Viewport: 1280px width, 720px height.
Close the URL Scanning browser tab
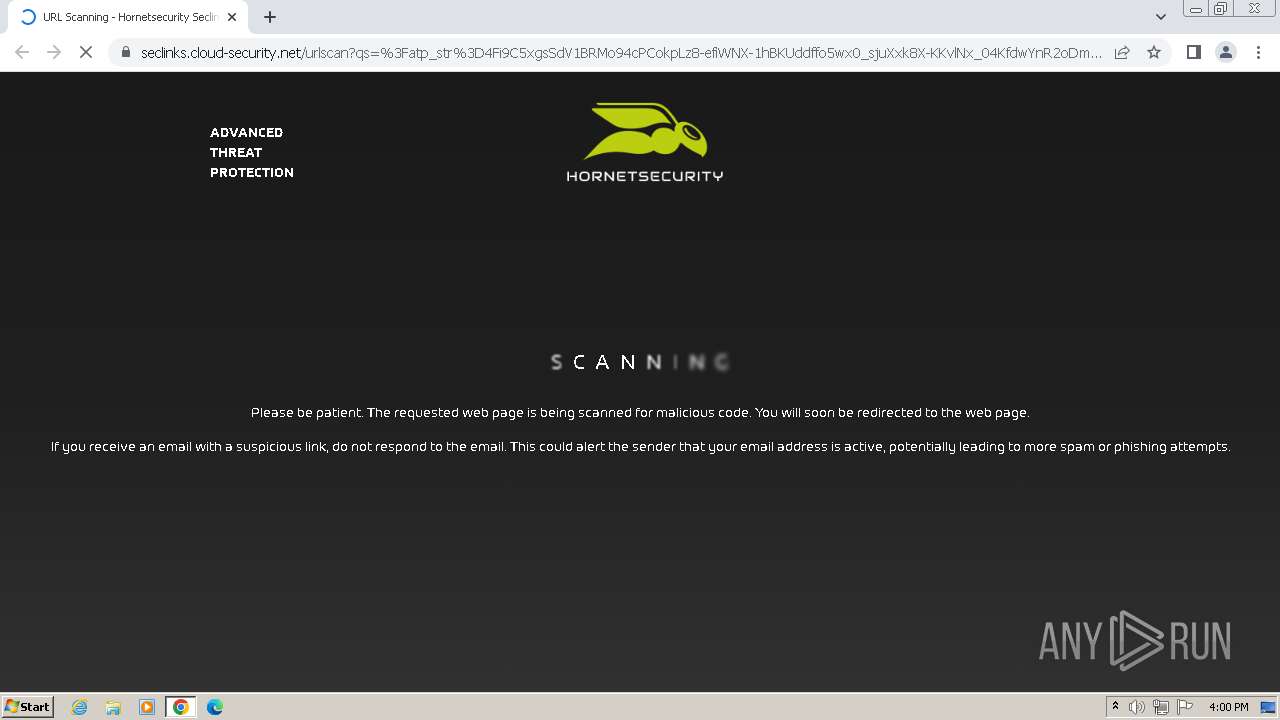232,17
